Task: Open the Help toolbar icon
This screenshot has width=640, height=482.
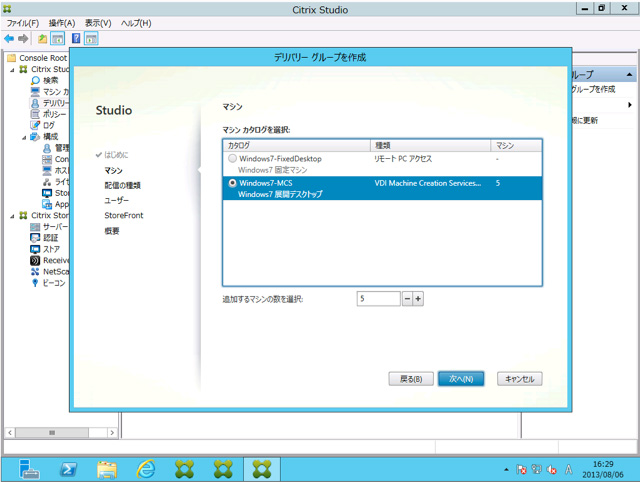Action: click(x=76, y=39)
